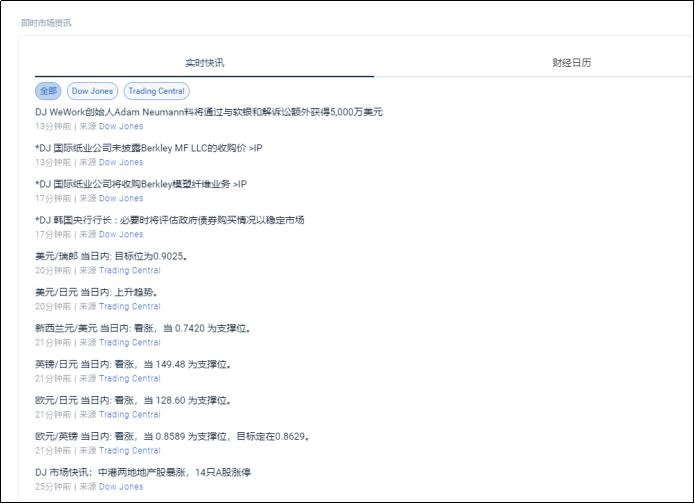
Task: Open headline 国际纸业公司将收购Berkley模塑纤维业务
Action: pyautogui.click(x=140, y=184)
